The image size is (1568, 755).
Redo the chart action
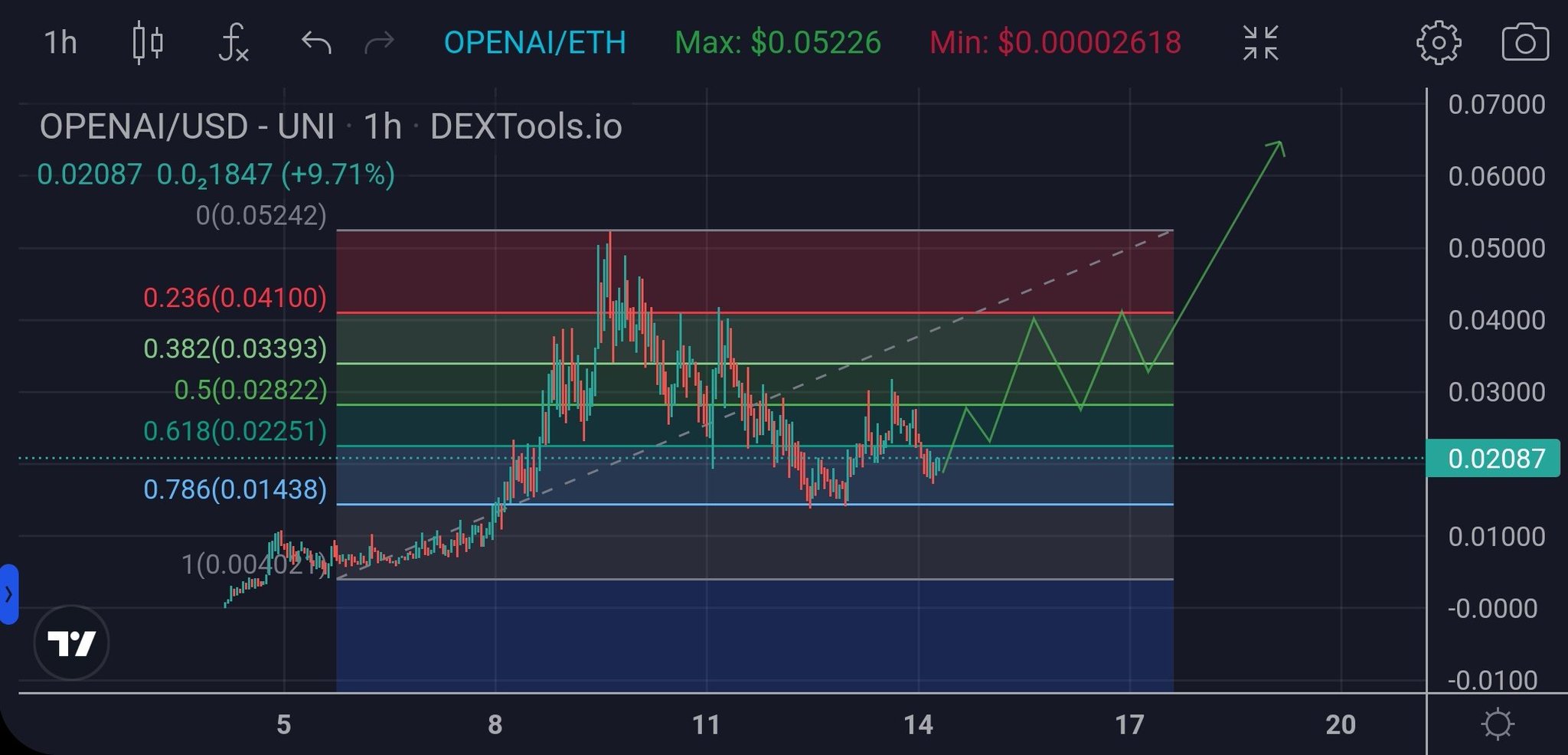pos(379,43)
